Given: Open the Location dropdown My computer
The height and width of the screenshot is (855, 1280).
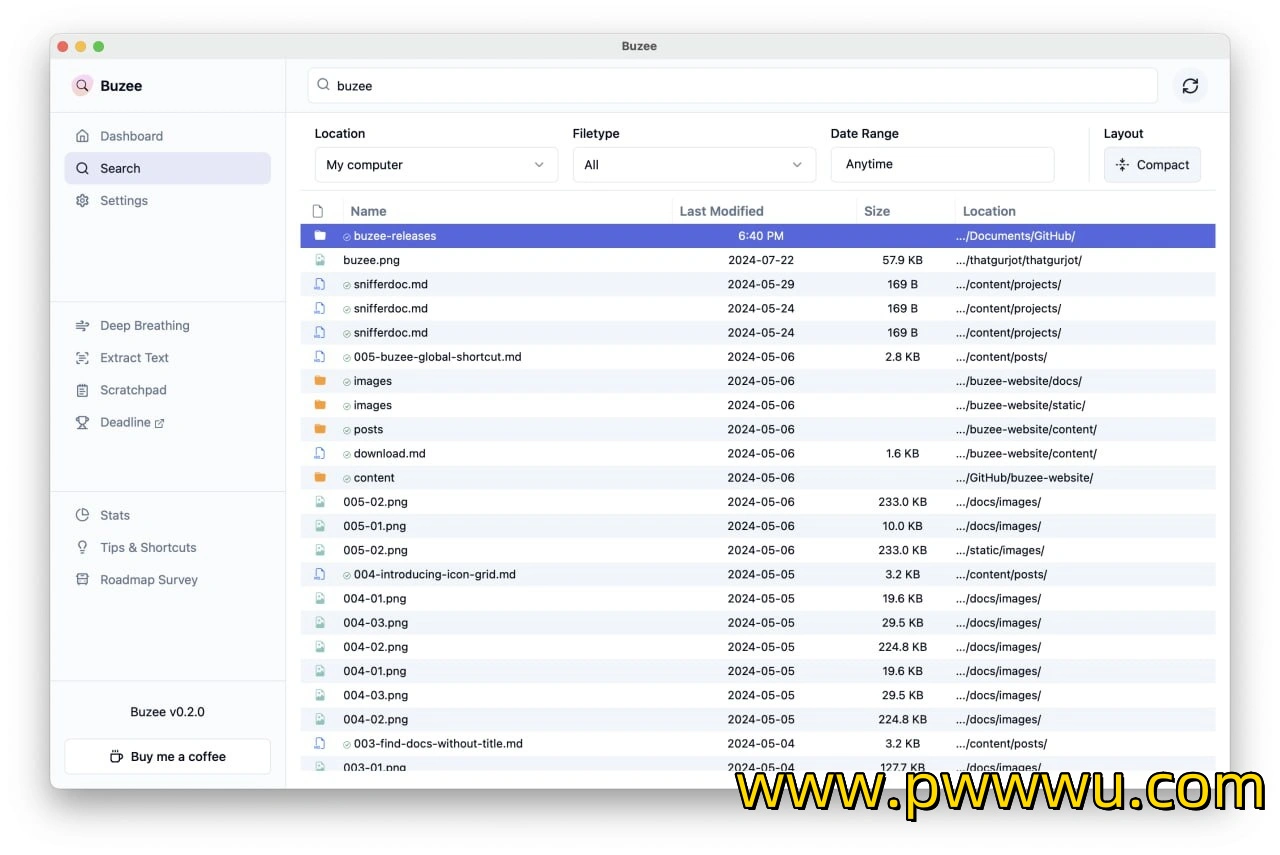Looking at the screenshot, I should (x=436, y=165).
